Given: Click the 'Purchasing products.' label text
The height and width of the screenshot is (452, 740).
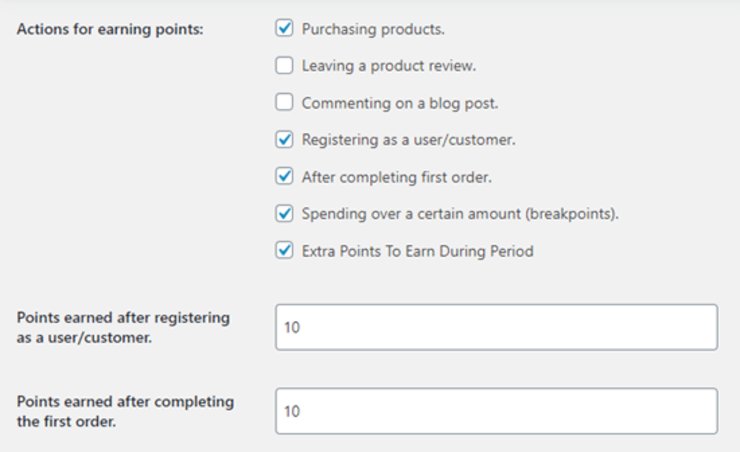Looking at the screenshot, I should click(x=373, y=29).
